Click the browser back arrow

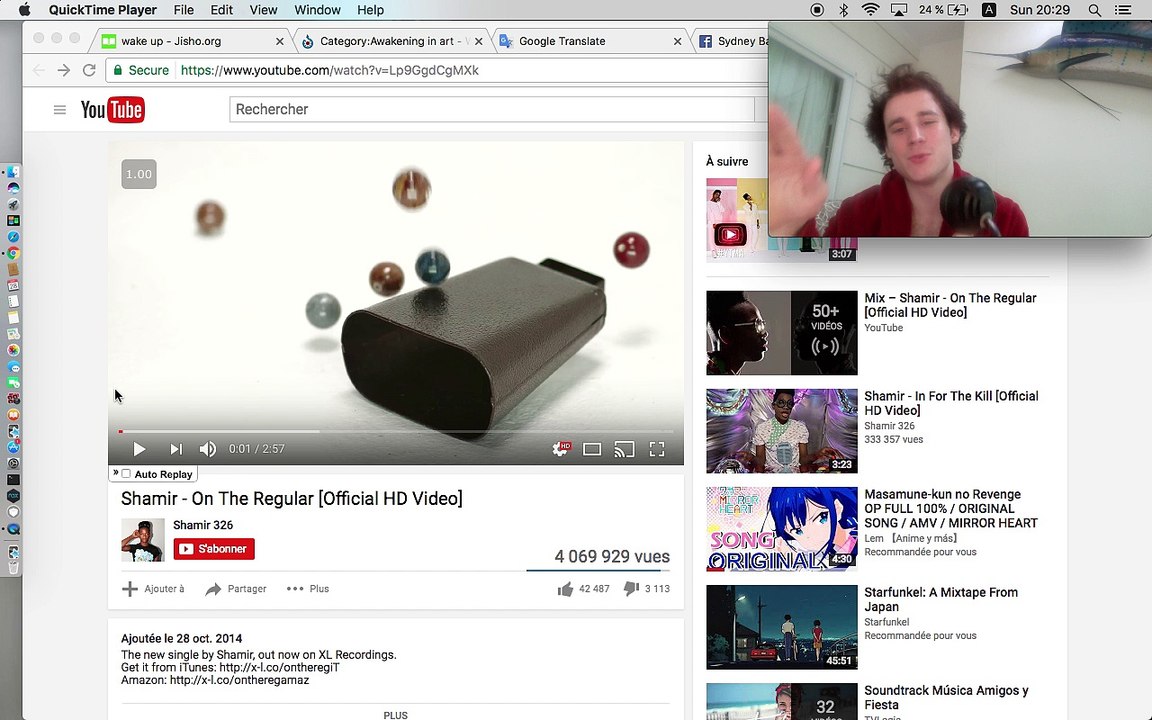pos(39,70)
